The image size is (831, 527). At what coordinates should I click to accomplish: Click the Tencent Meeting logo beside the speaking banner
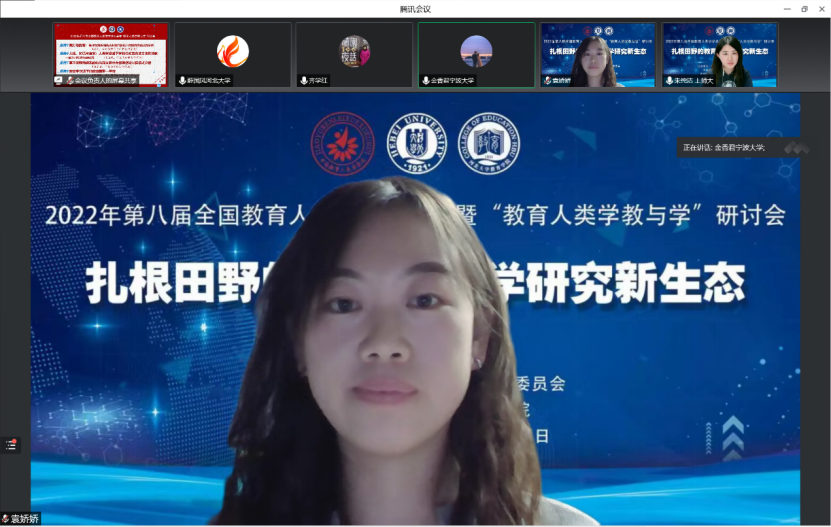pyautogui.click(x=796, y=148)
